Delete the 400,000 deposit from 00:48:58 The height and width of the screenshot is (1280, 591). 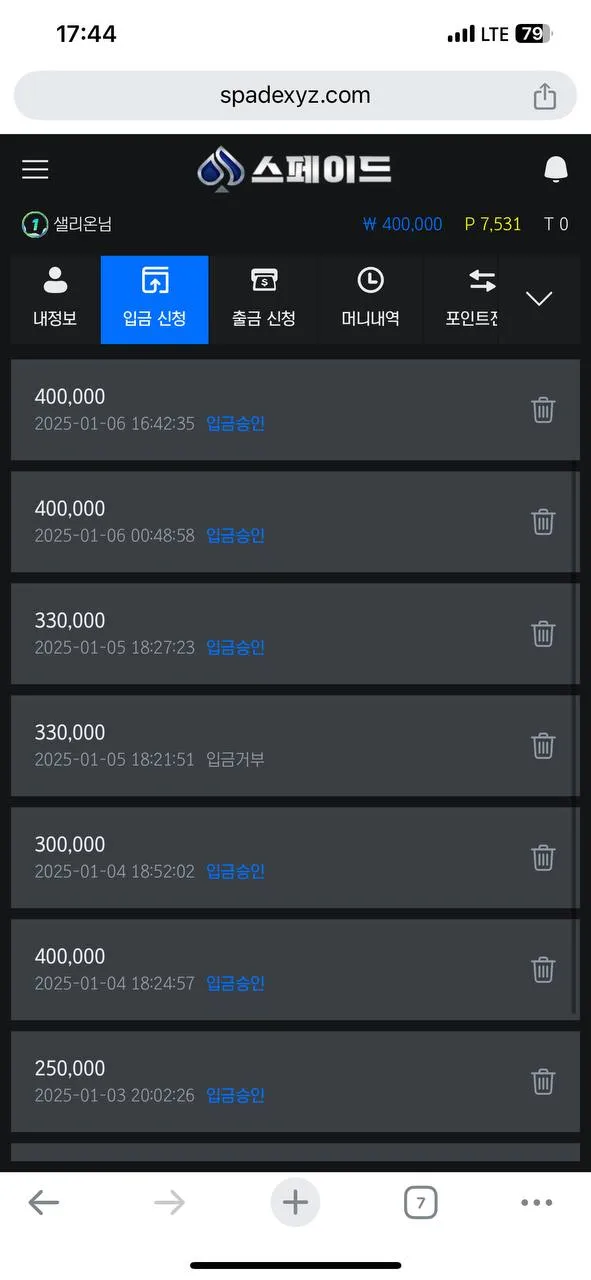pyautogui.click(x=543, y=521)
